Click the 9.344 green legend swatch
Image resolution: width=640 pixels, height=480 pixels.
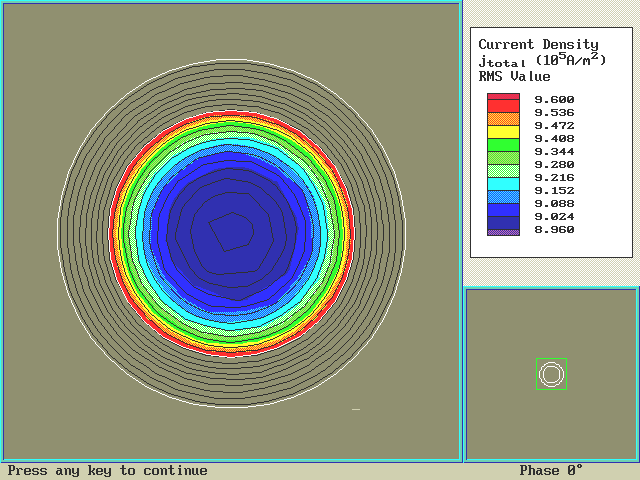pyautogui.click(x=503, y=157)
